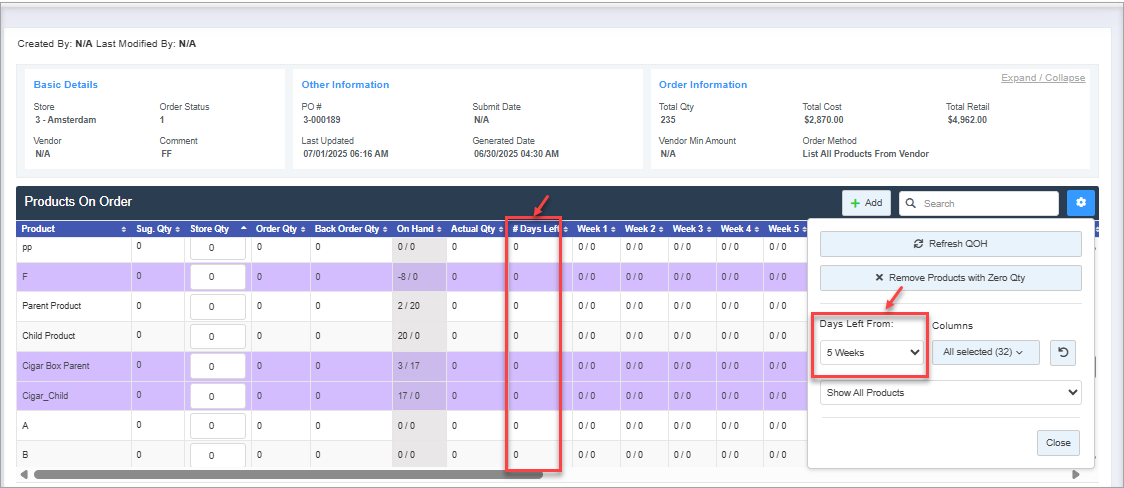Click the Add product button
Screen dimensions: 1124x488
(866, 203)
